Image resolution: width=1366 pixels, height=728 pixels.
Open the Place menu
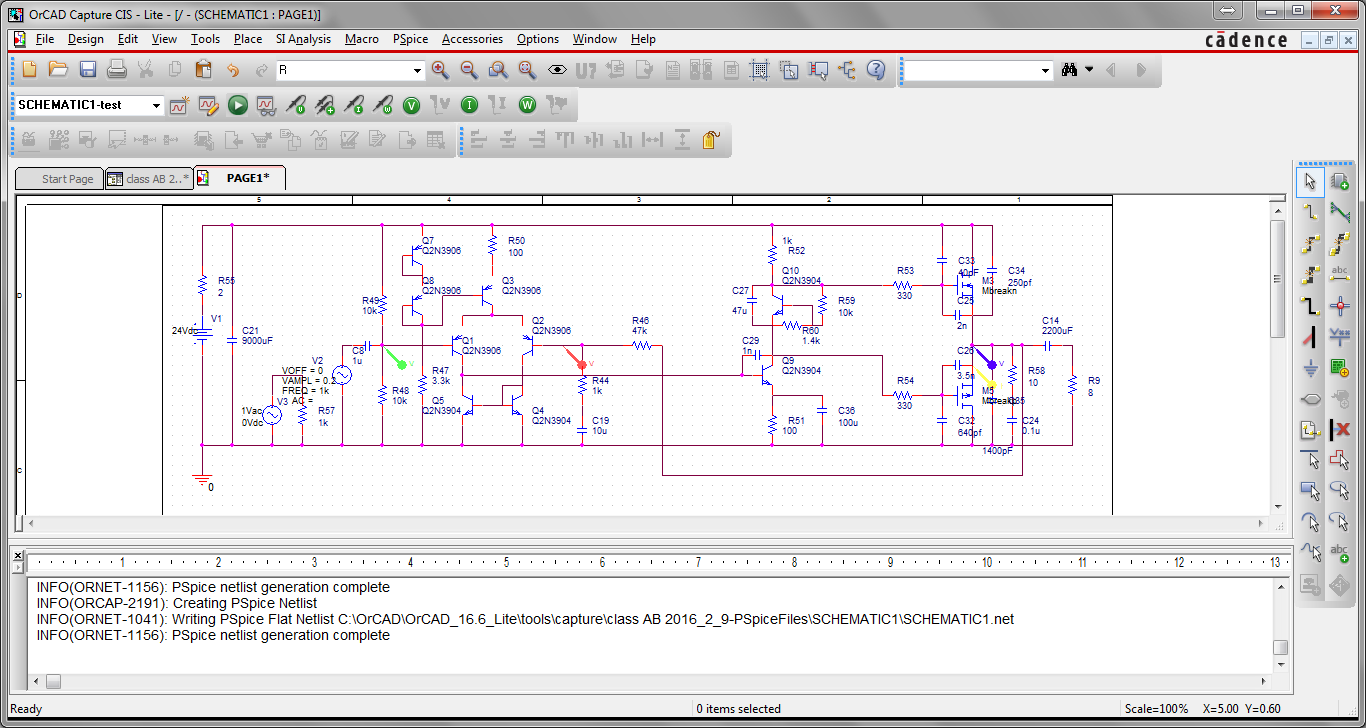pos(248,39)
